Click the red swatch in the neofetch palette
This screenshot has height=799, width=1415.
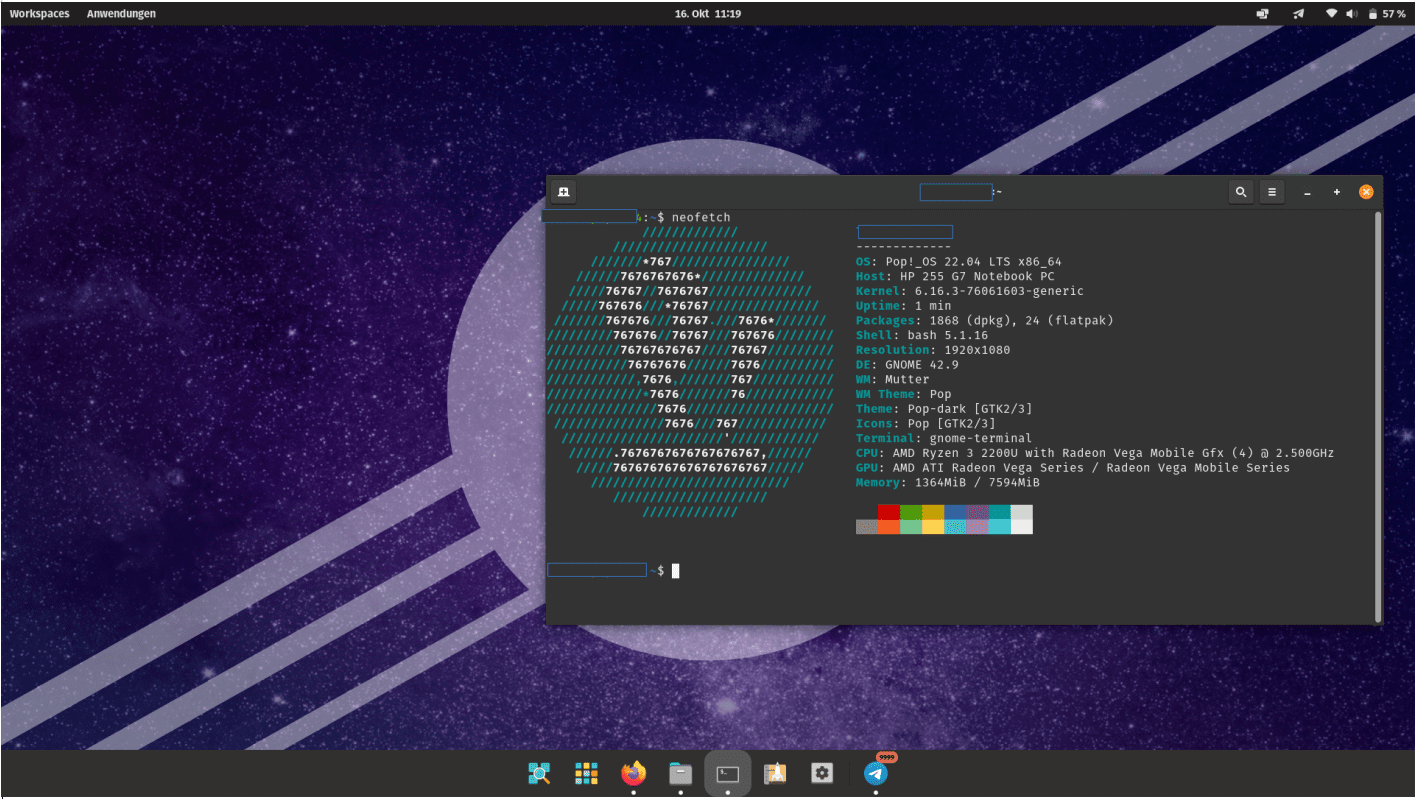pyautogui.click(x=889, y=512)
